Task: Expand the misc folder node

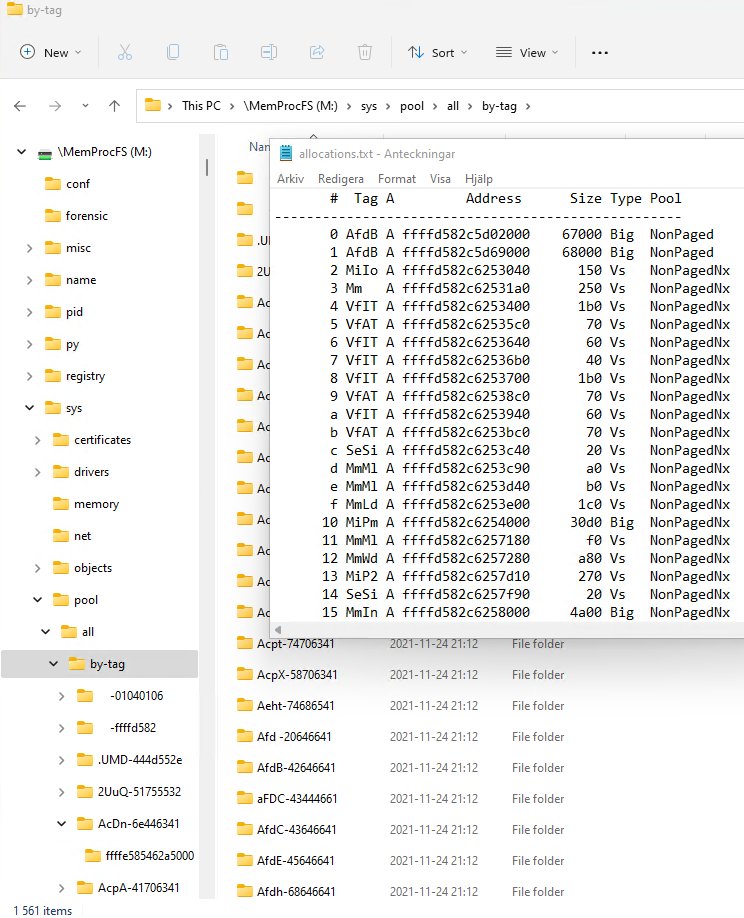Action: (29, 248)
